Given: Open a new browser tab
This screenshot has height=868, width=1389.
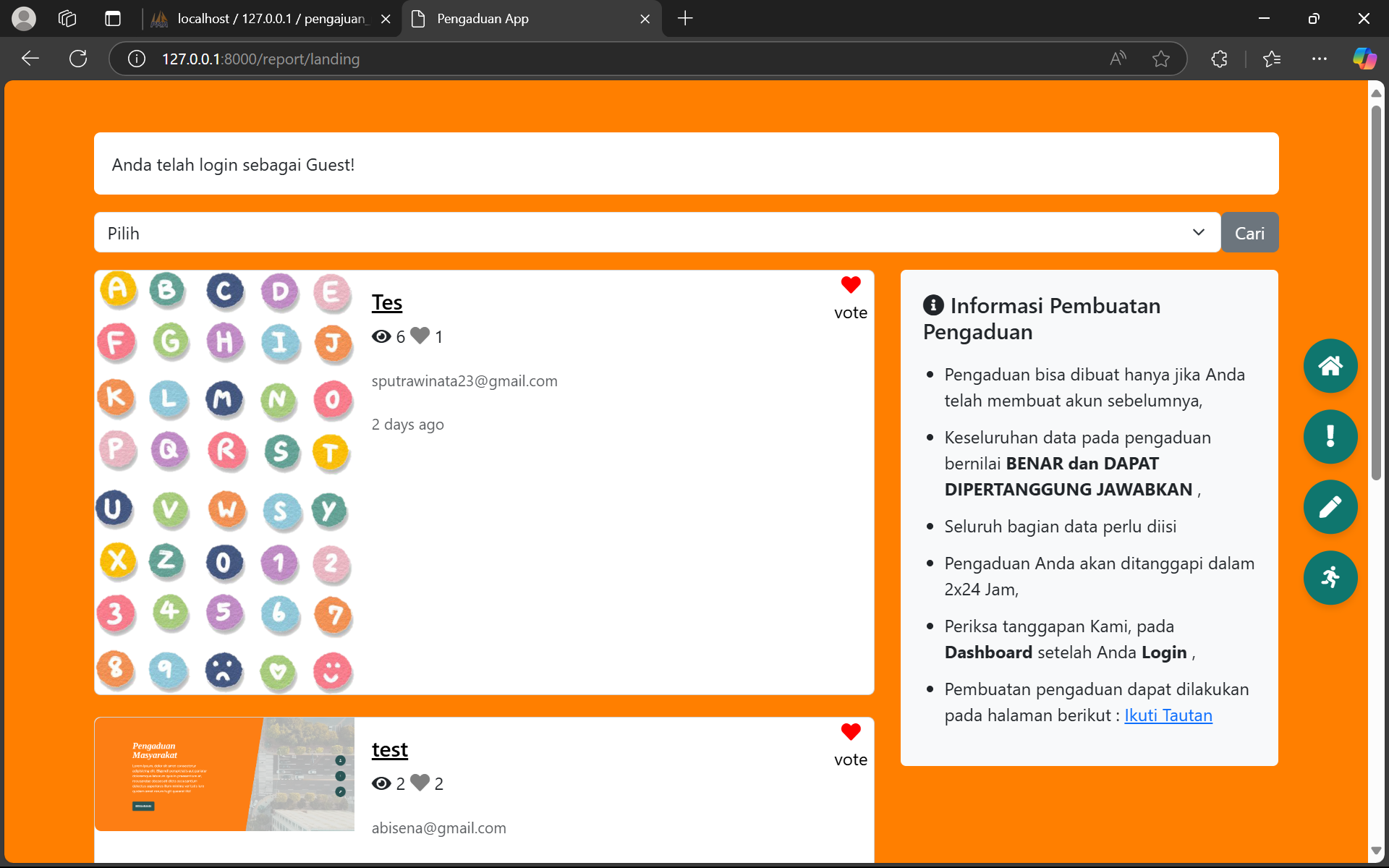Looking at the screenshot, I should [x=684, y=19].
